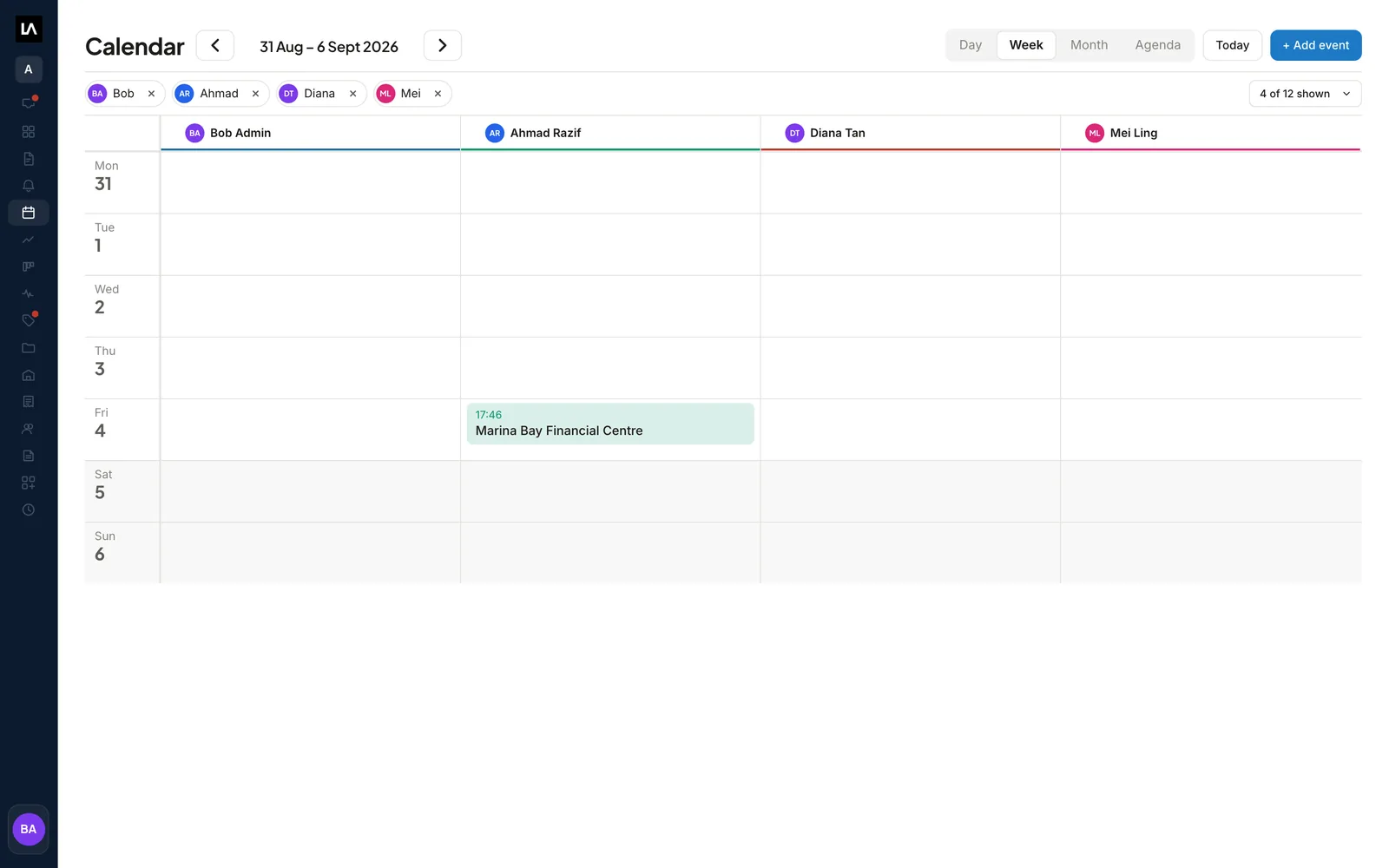Viewport: 1389px width, 868px height.
Task: Click the date range '31 Aug – 6 Sept 2026'
Action: point(329,47)
